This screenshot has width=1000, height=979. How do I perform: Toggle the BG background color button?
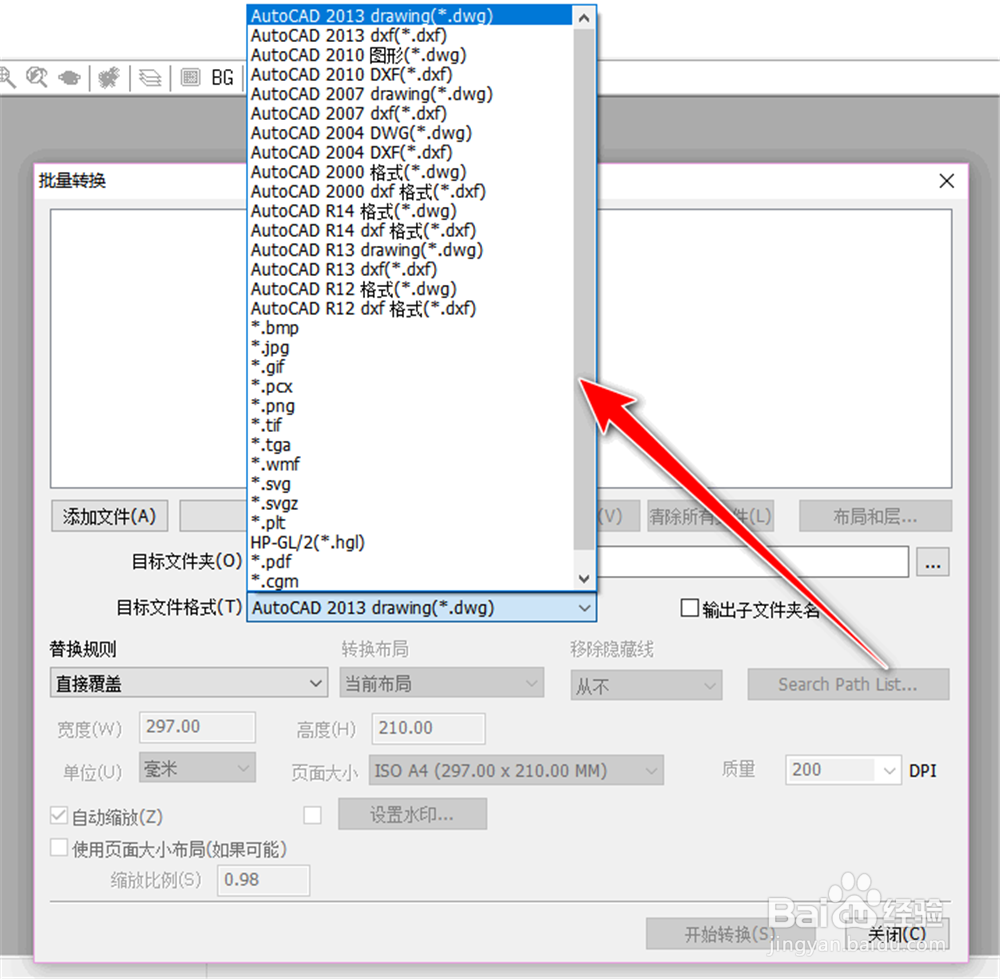coord(222,78)
